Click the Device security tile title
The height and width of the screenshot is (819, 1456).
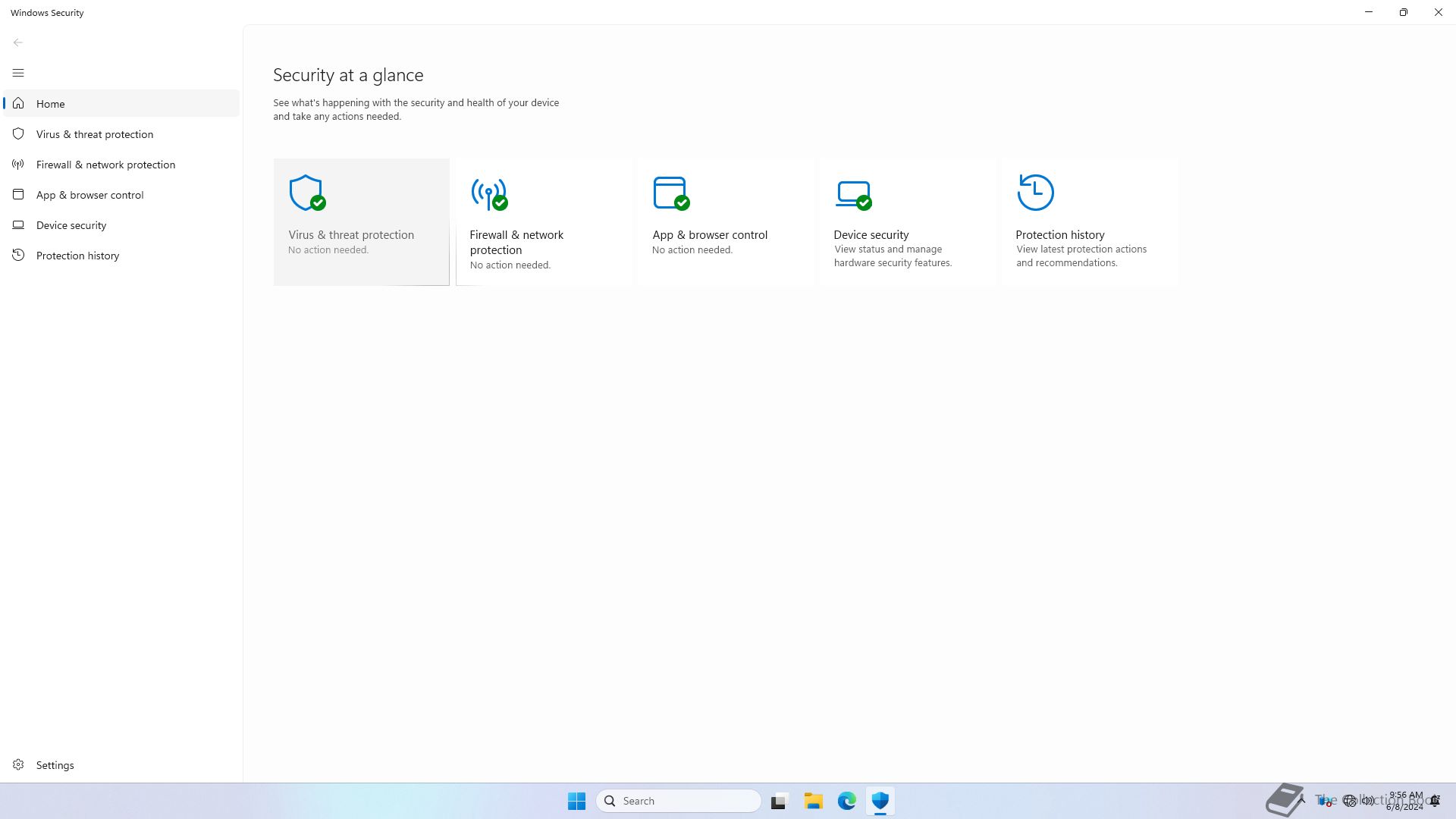tap(871, 235)
